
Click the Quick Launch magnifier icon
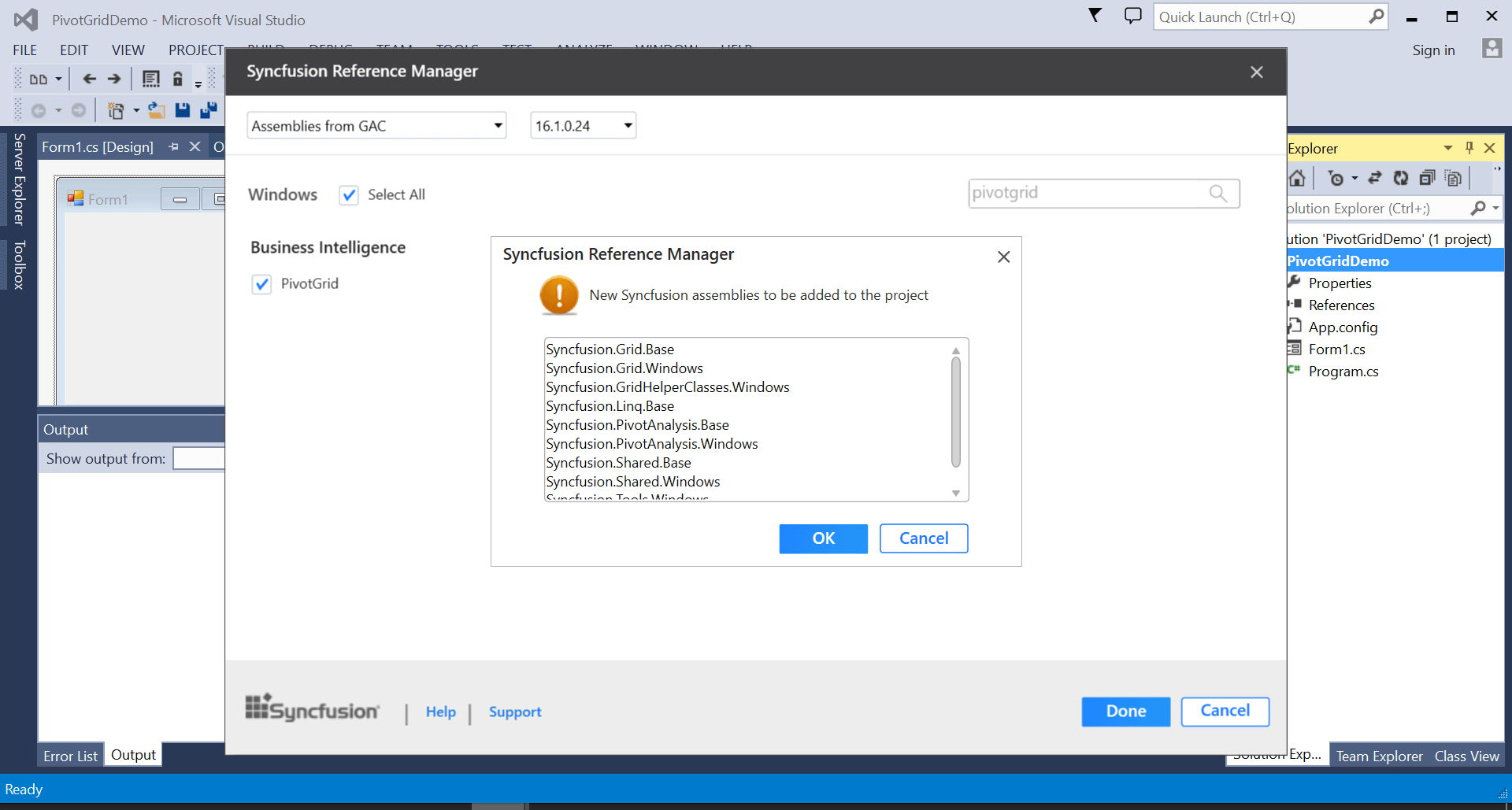click(x=1376, y=17)
